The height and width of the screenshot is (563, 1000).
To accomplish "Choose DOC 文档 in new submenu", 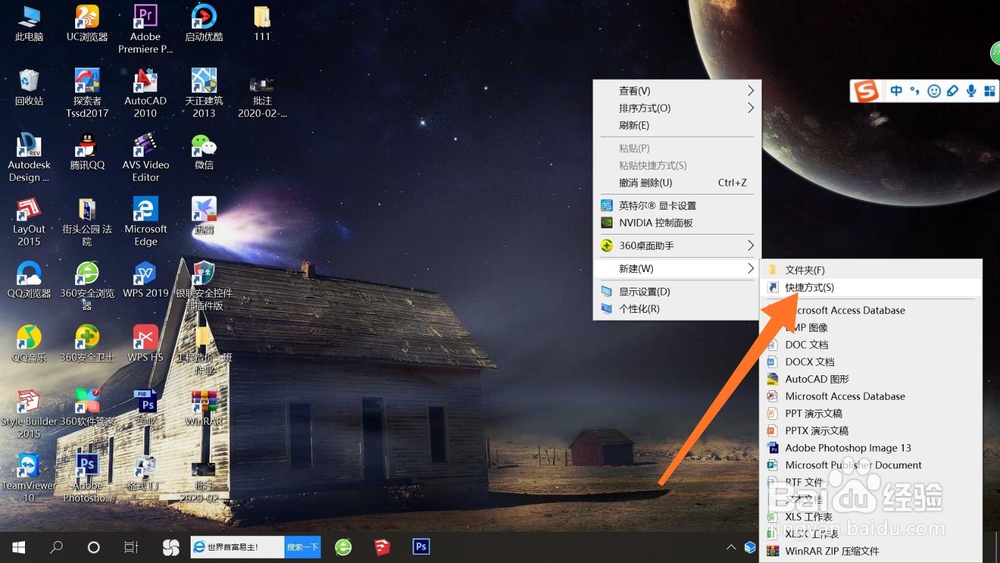I will (x=872, y=344).
